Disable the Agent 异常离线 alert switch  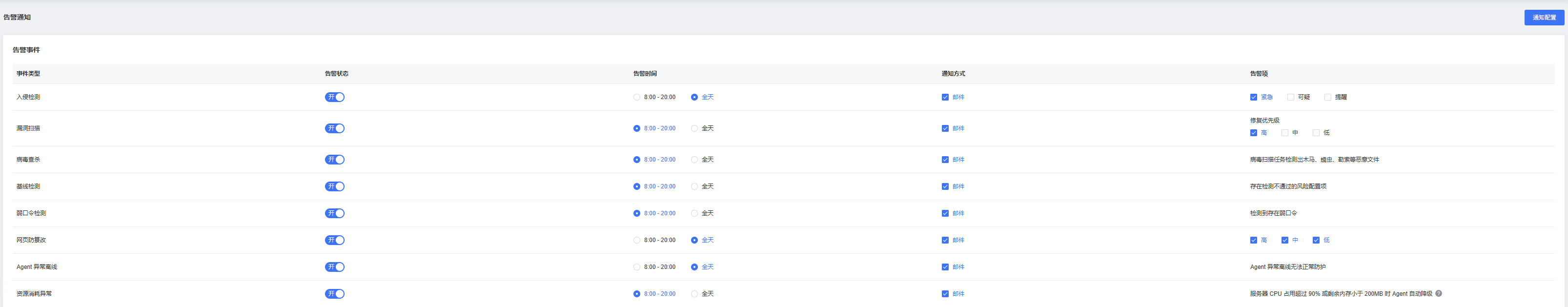(335, 267)
